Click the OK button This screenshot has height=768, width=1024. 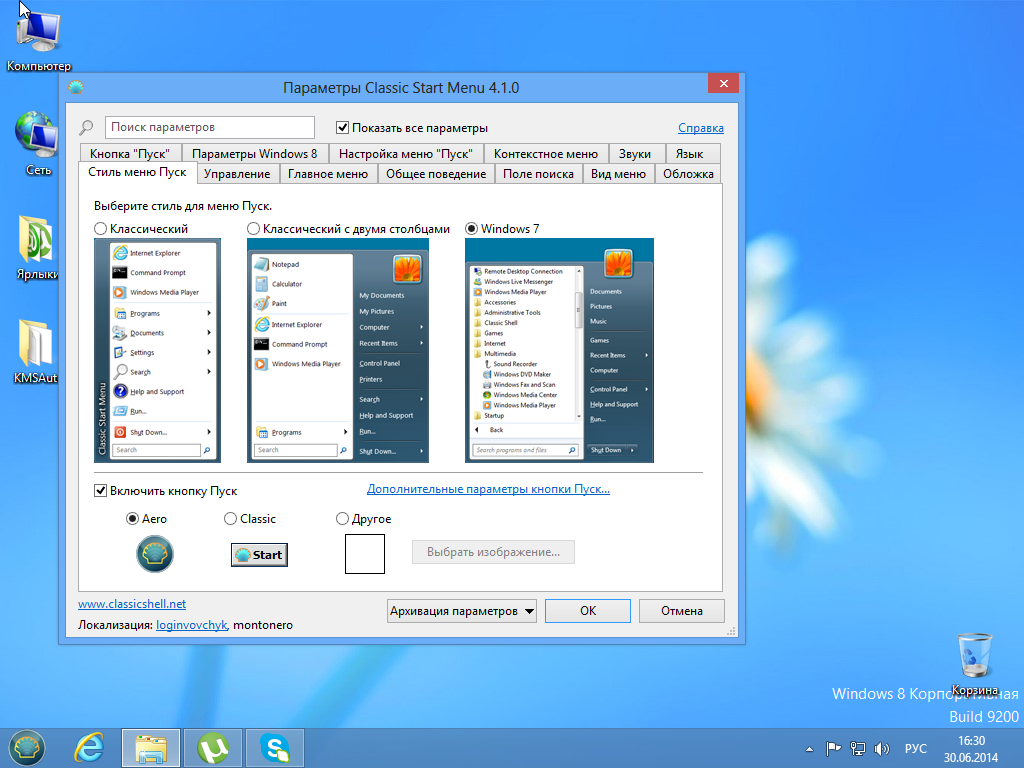[x=588, y=611]
